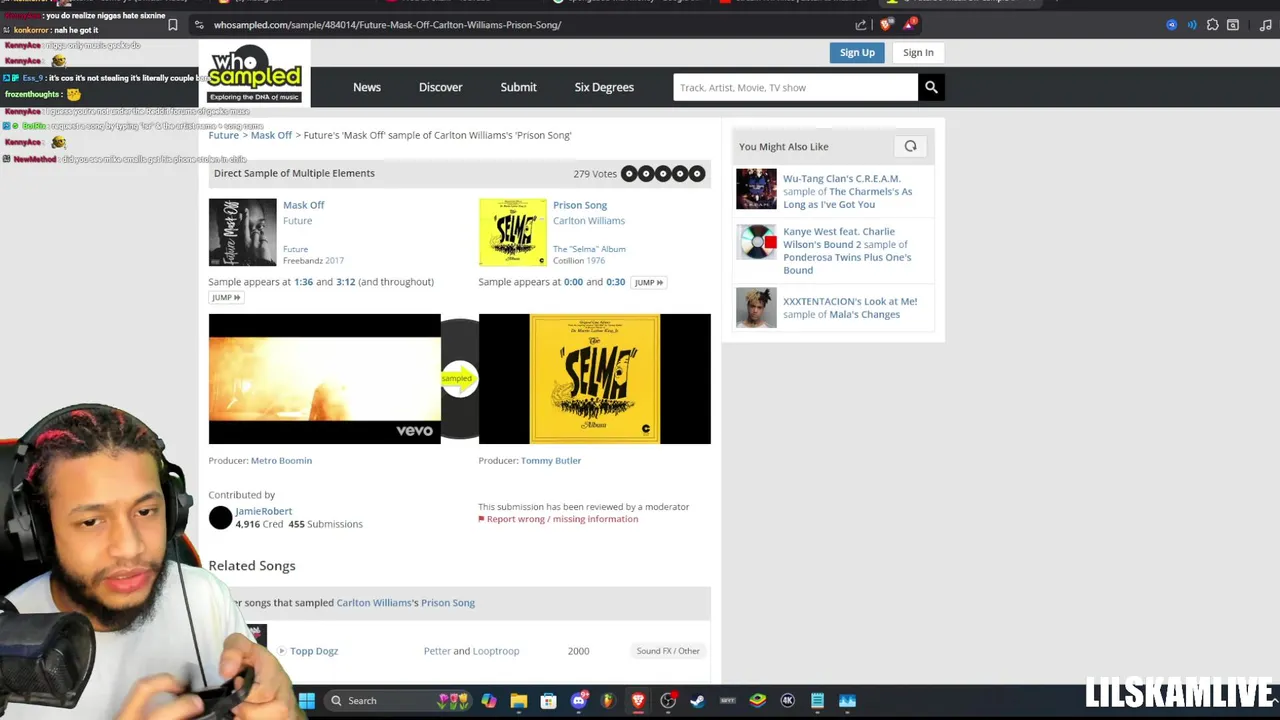Jump to the 1:36 sample timestamp
The image size is (1280, 720).
coord(303,282)
